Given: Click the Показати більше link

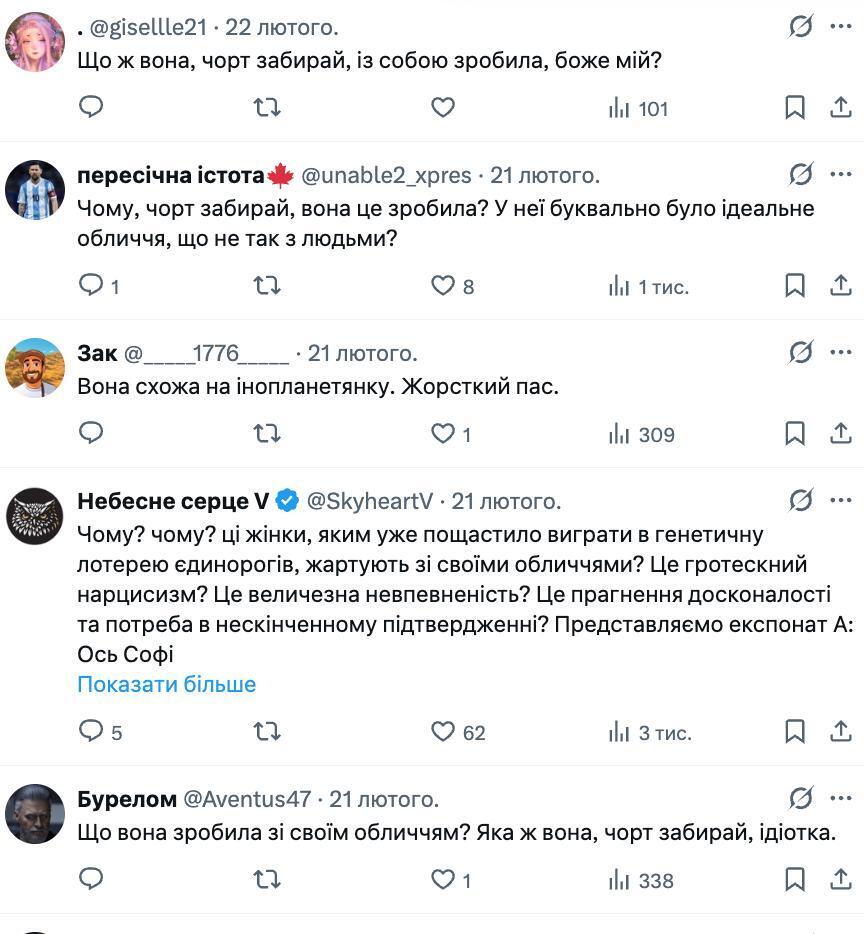Looking at the screenshot, I should pos(167,684).
